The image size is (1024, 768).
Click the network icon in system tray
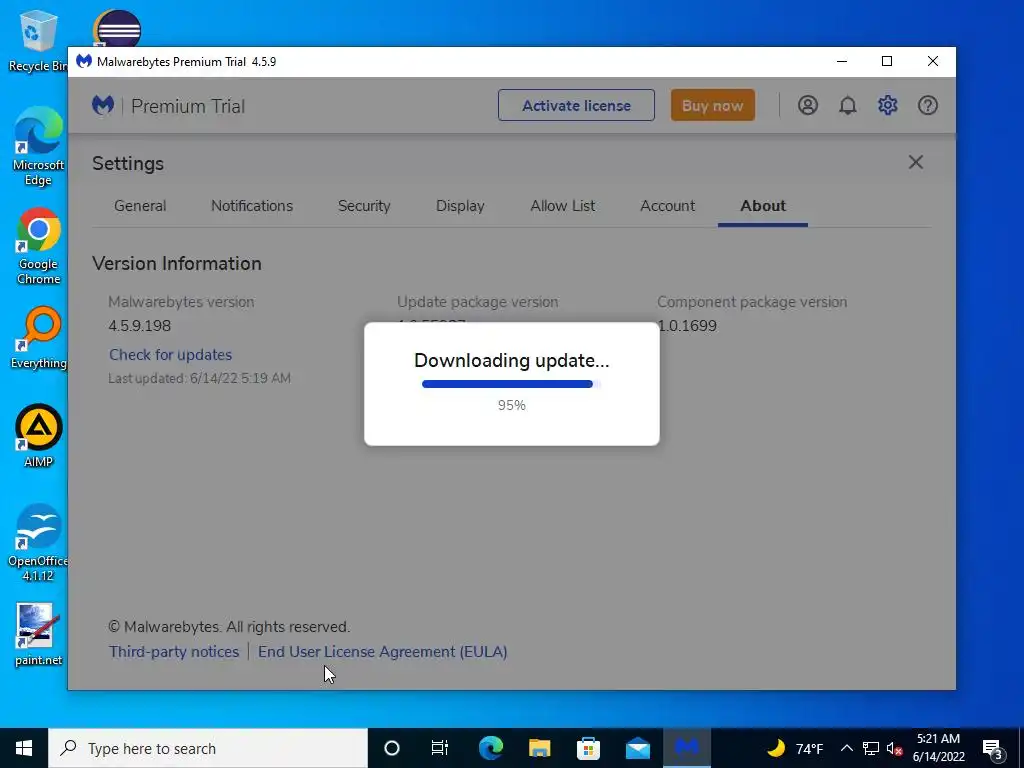[x=871, y=748]
